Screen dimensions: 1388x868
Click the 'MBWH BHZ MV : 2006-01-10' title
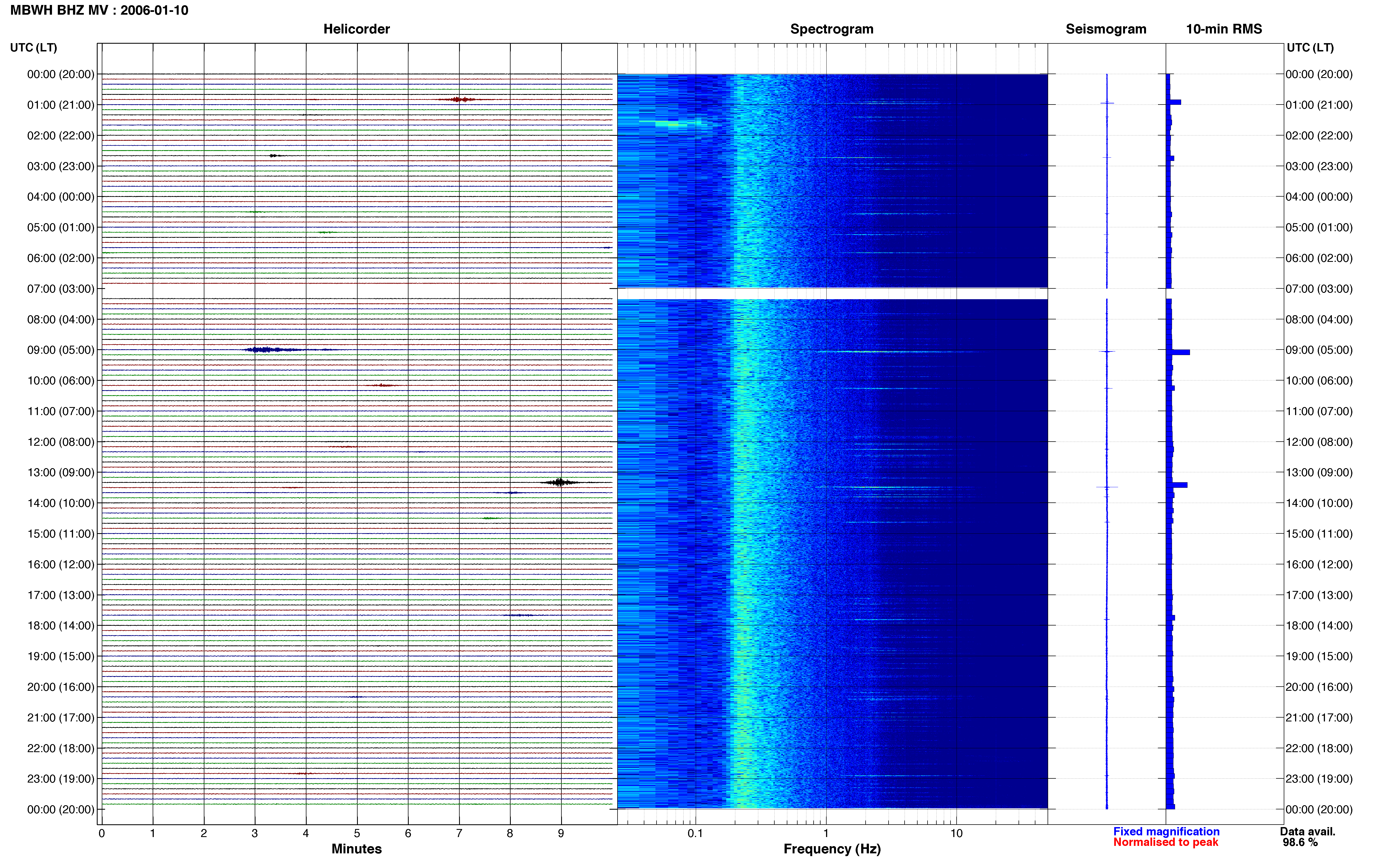99,10
